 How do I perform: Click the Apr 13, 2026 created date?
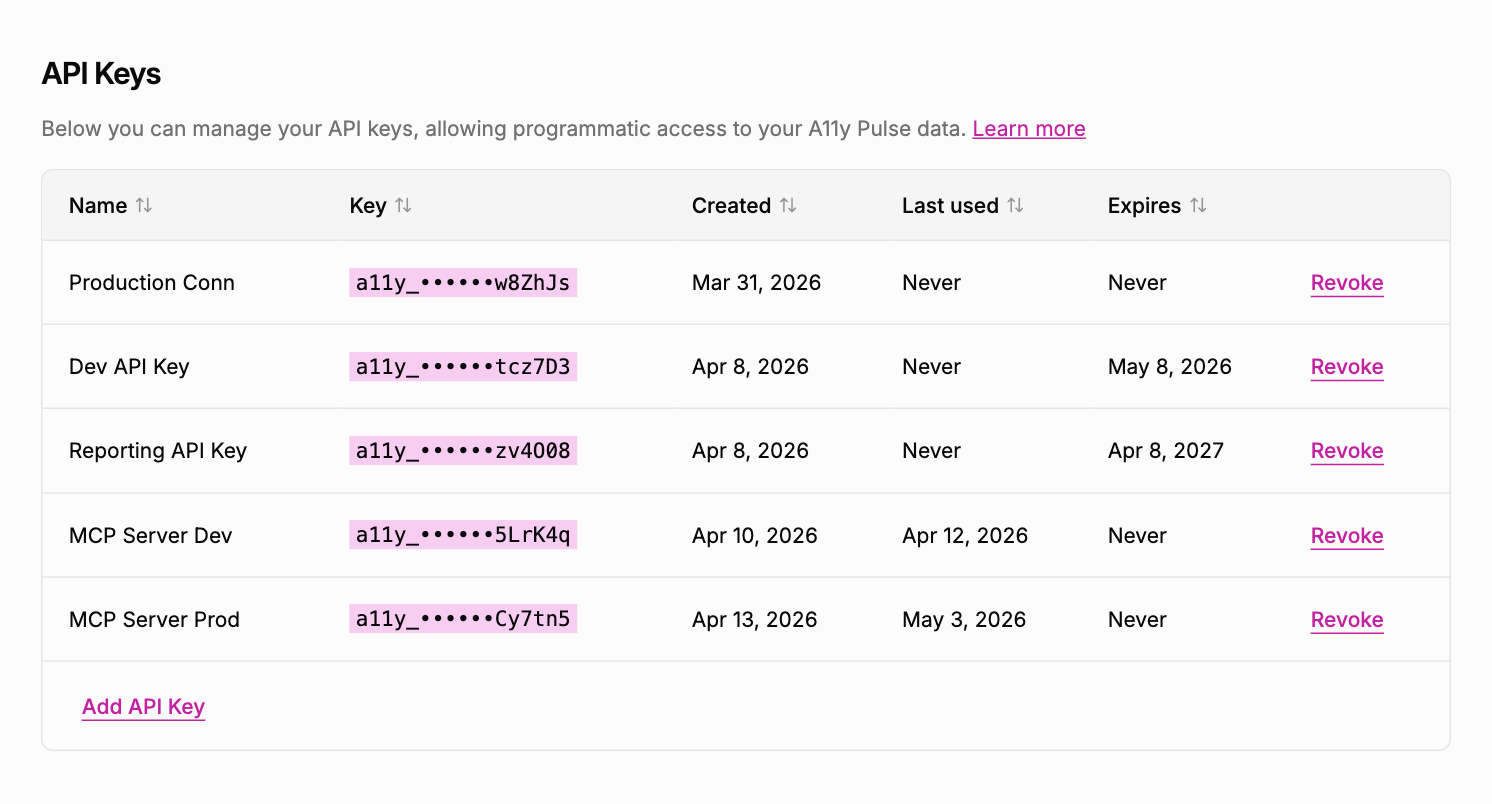[x=755, y=620]
